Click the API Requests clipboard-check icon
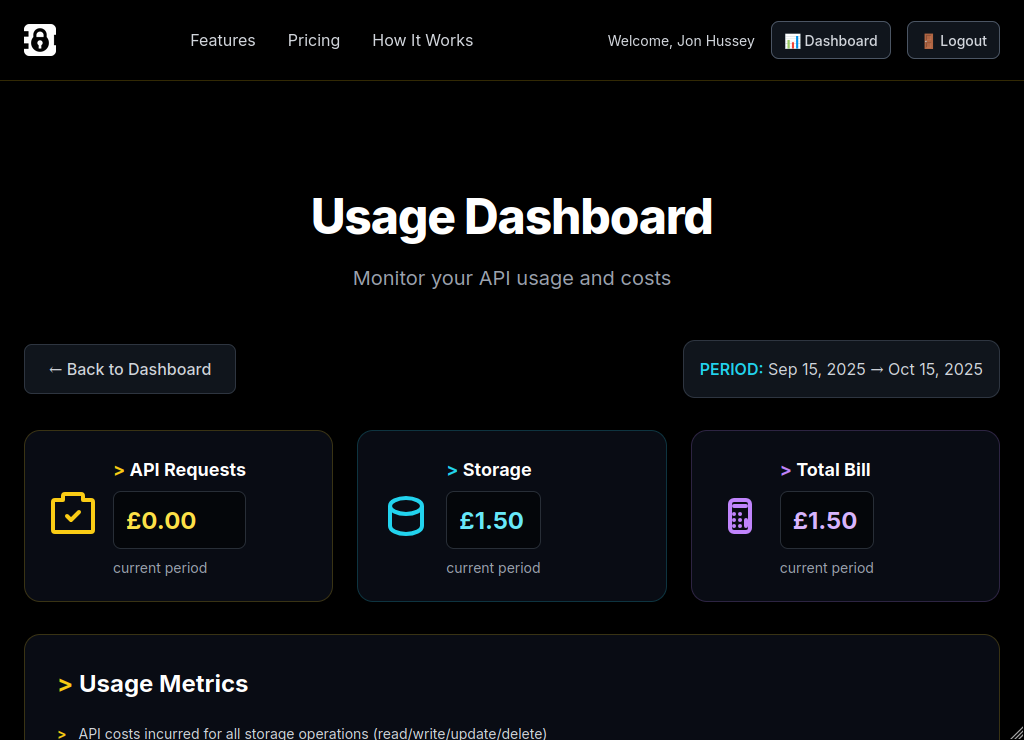Viewport: 1024px width, 740px height. (x=73, y=513)
